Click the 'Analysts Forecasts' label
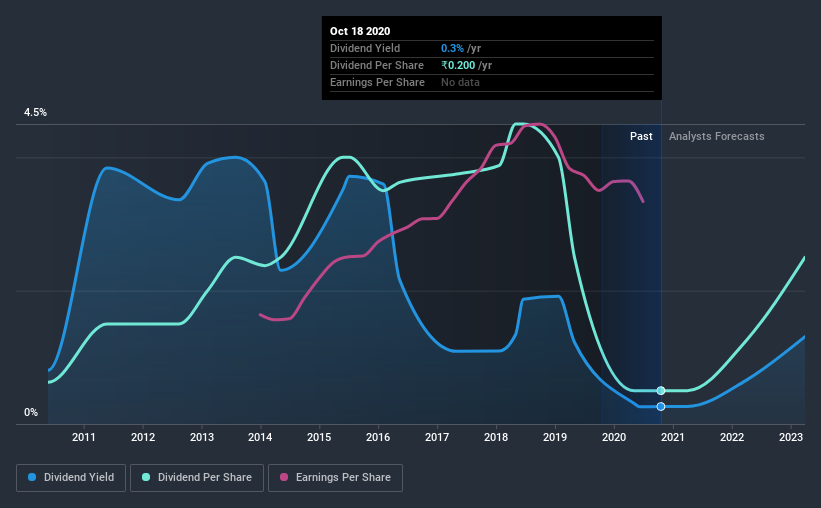 716,136
